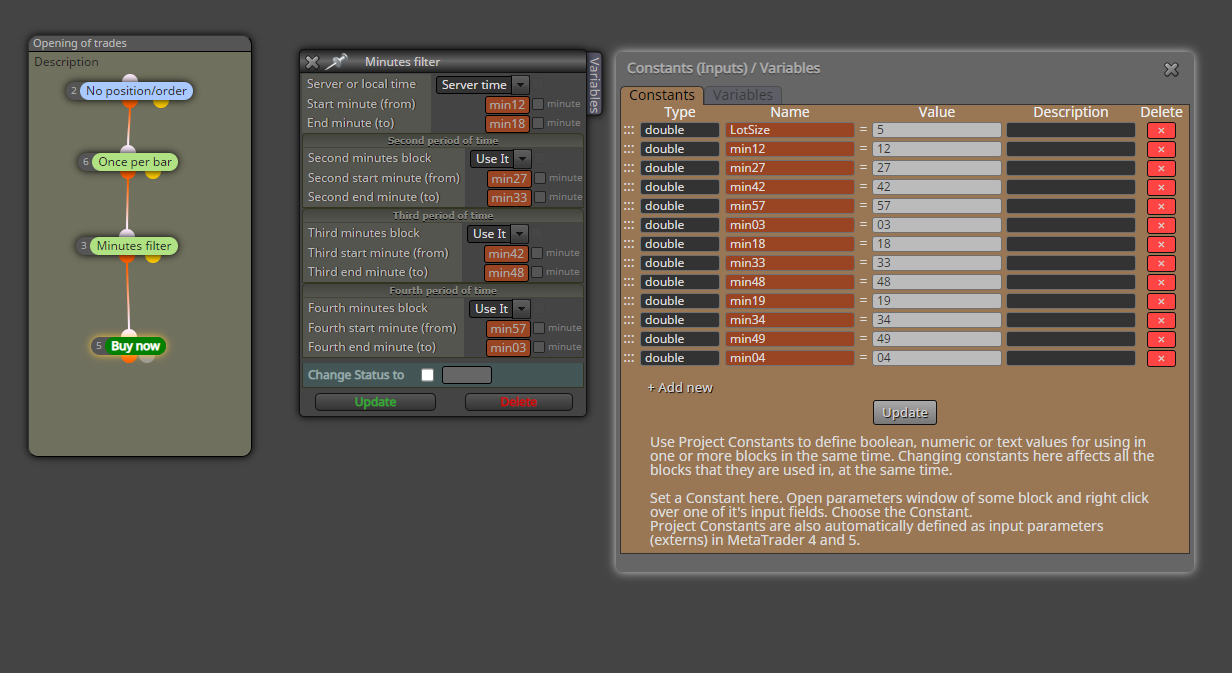Open Second minutes block Use It dropdown
This screenshot has width=1232, height=673.
point(501,159)
